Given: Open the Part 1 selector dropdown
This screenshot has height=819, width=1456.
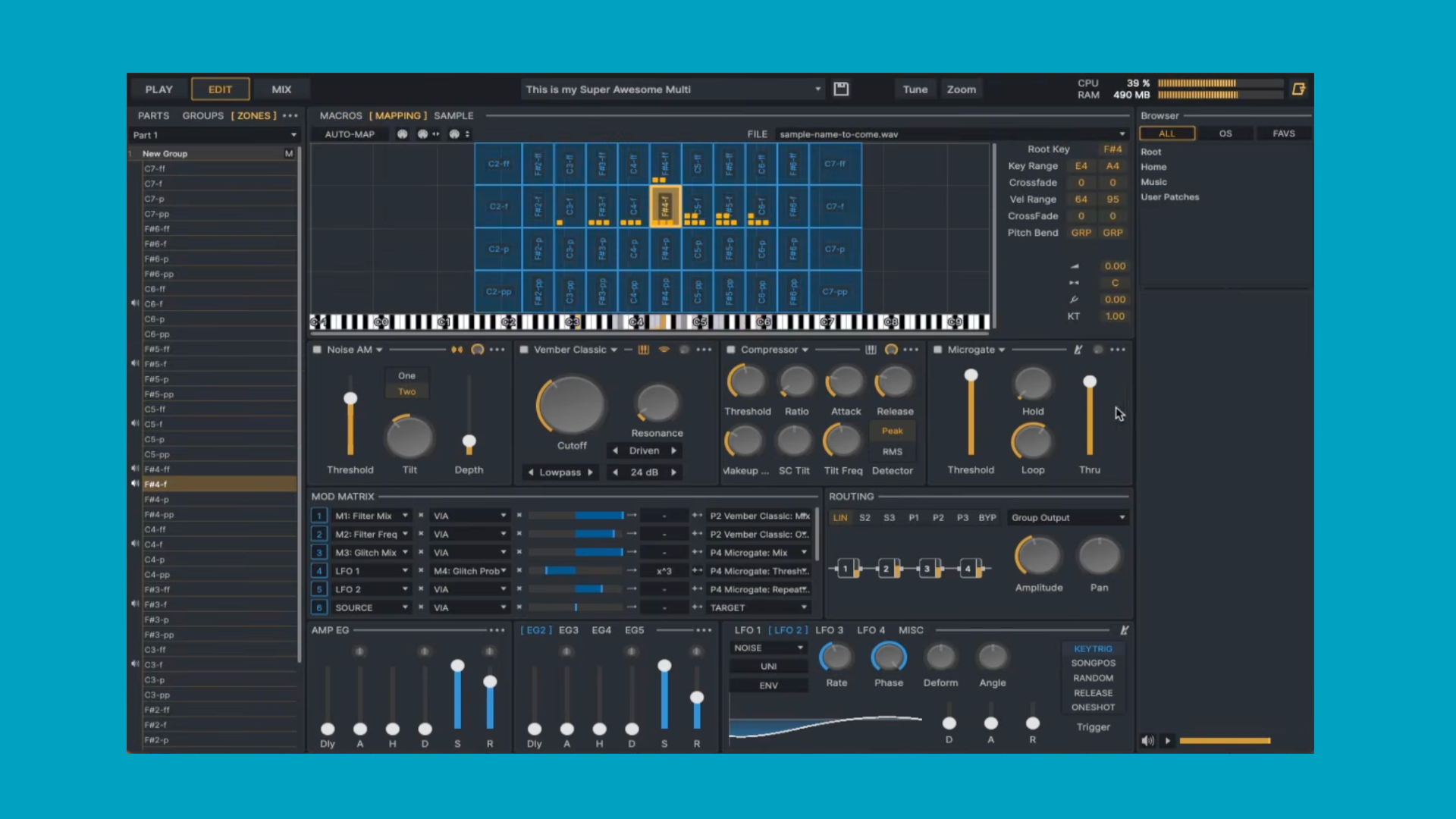Looking at the screenshot, I should tap(293, 135).
